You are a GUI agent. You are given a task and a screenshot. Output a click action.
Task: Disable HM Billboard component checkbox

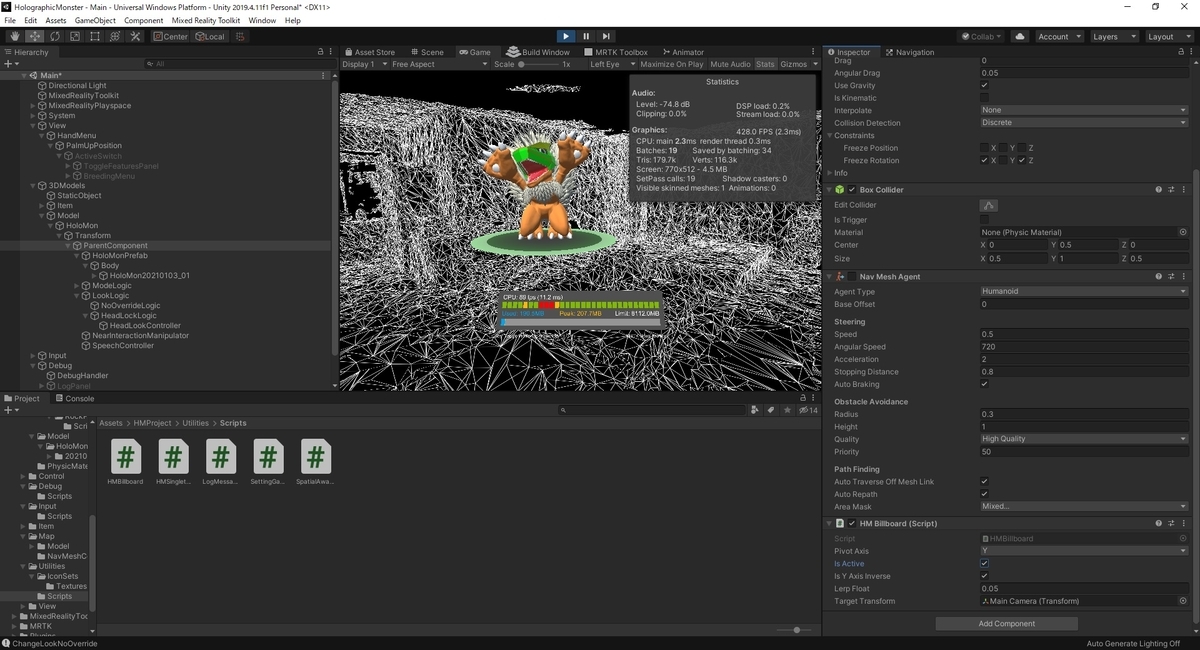(852, 523)
